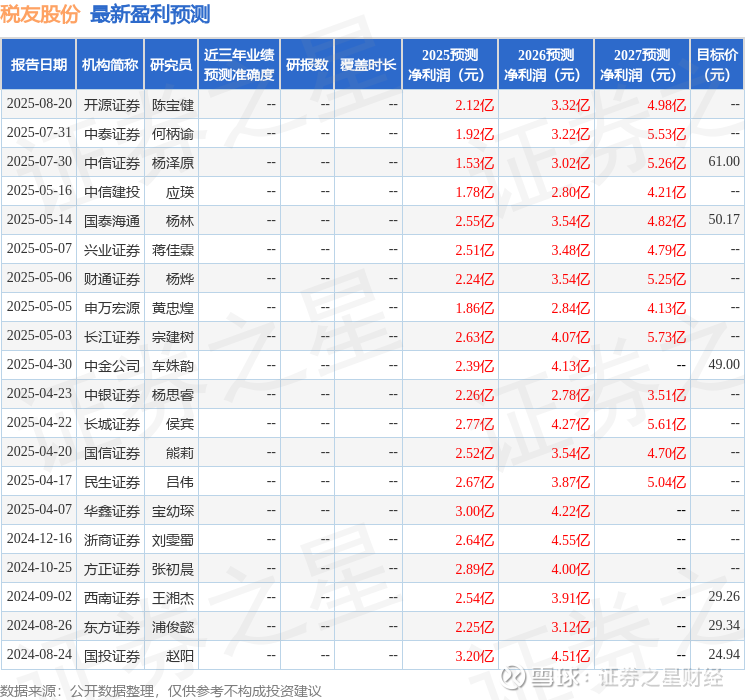Click 4.55亿 in 浙商证券 row
Viewport: 745px width, 700px height.
[571, 540]
